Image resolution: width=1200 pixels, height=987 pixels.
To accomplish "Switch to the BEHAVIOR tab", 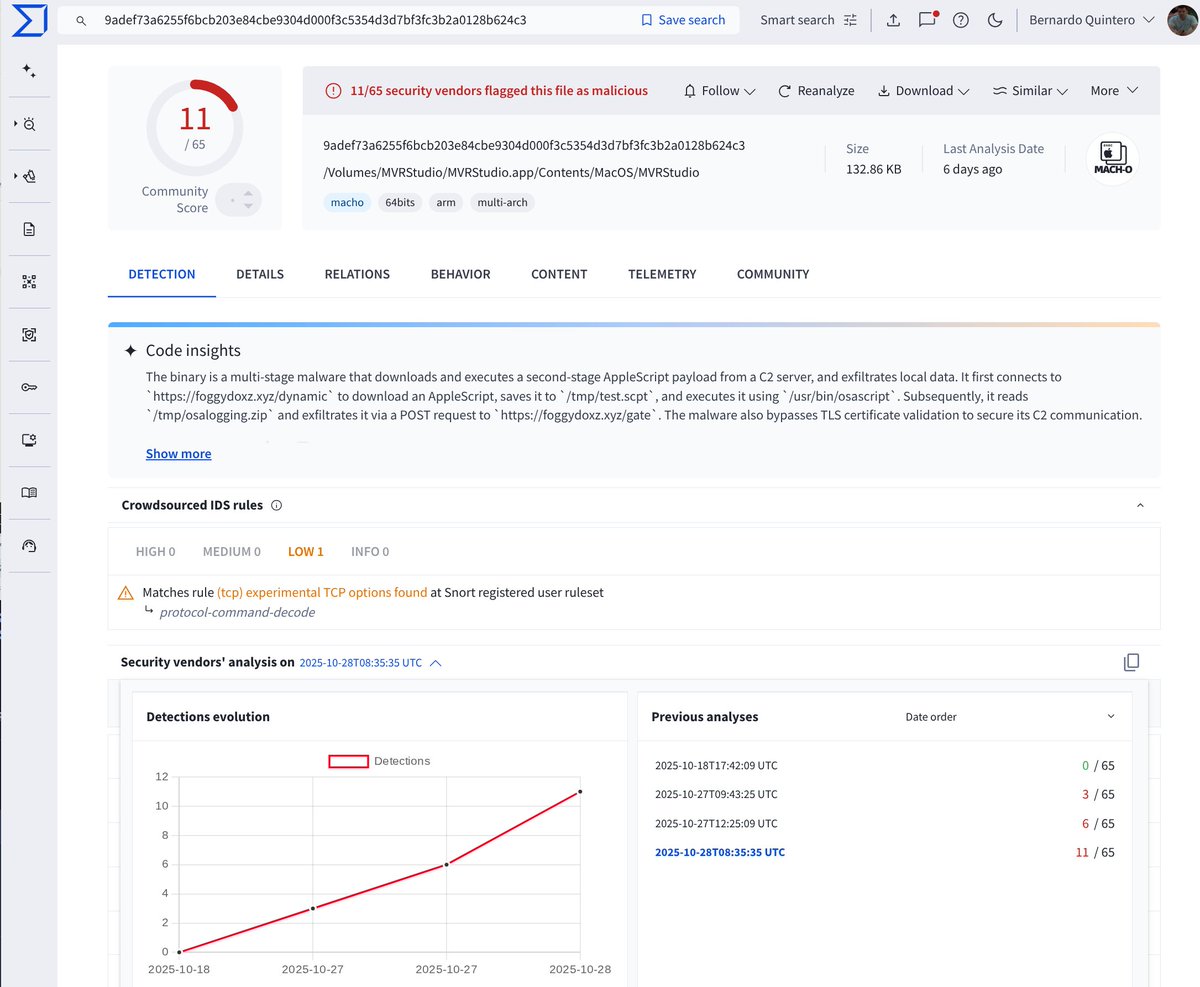I will click(460, 274).
